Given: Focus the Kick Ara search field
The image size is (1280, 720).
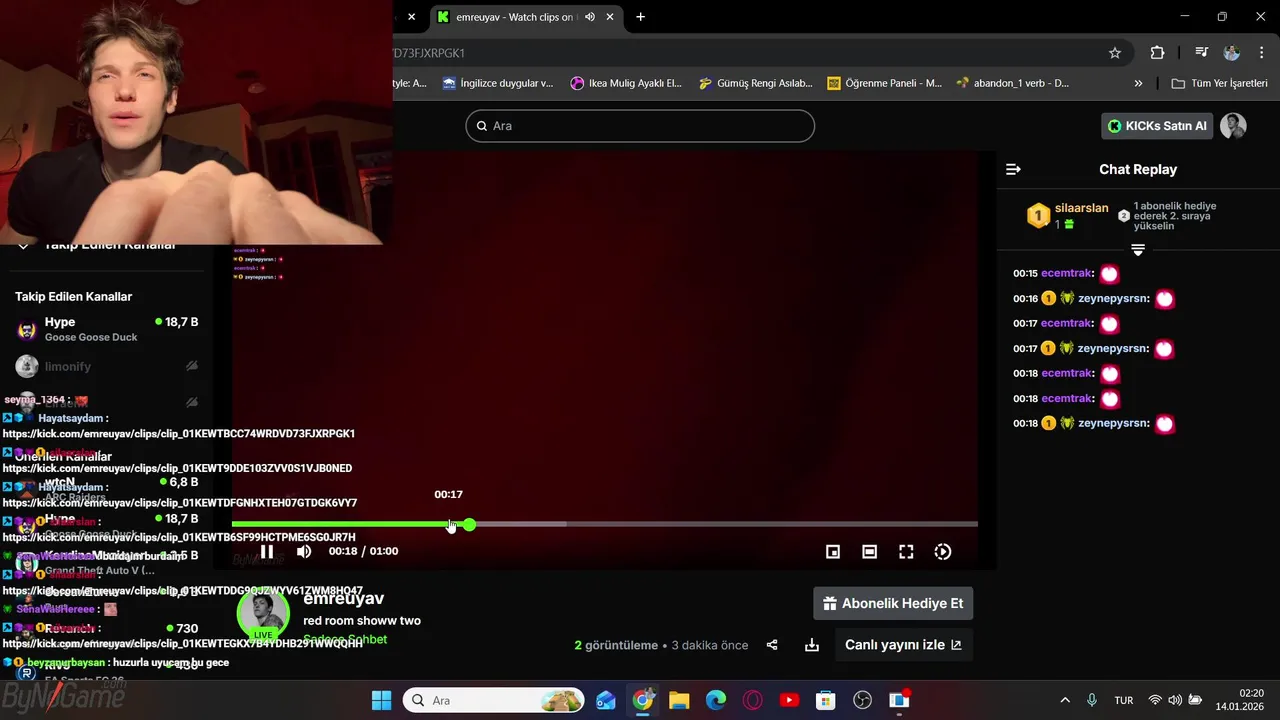Looking at the screenshot, I should (x=640, y=126).
